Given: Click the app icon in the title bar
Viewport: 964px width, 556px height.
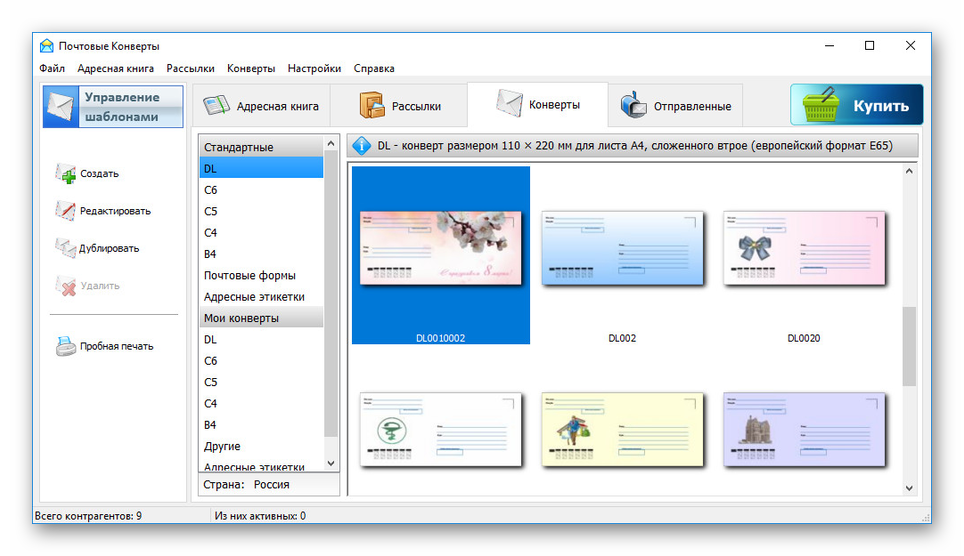Looking at the screenshot, I should (46, 46).
